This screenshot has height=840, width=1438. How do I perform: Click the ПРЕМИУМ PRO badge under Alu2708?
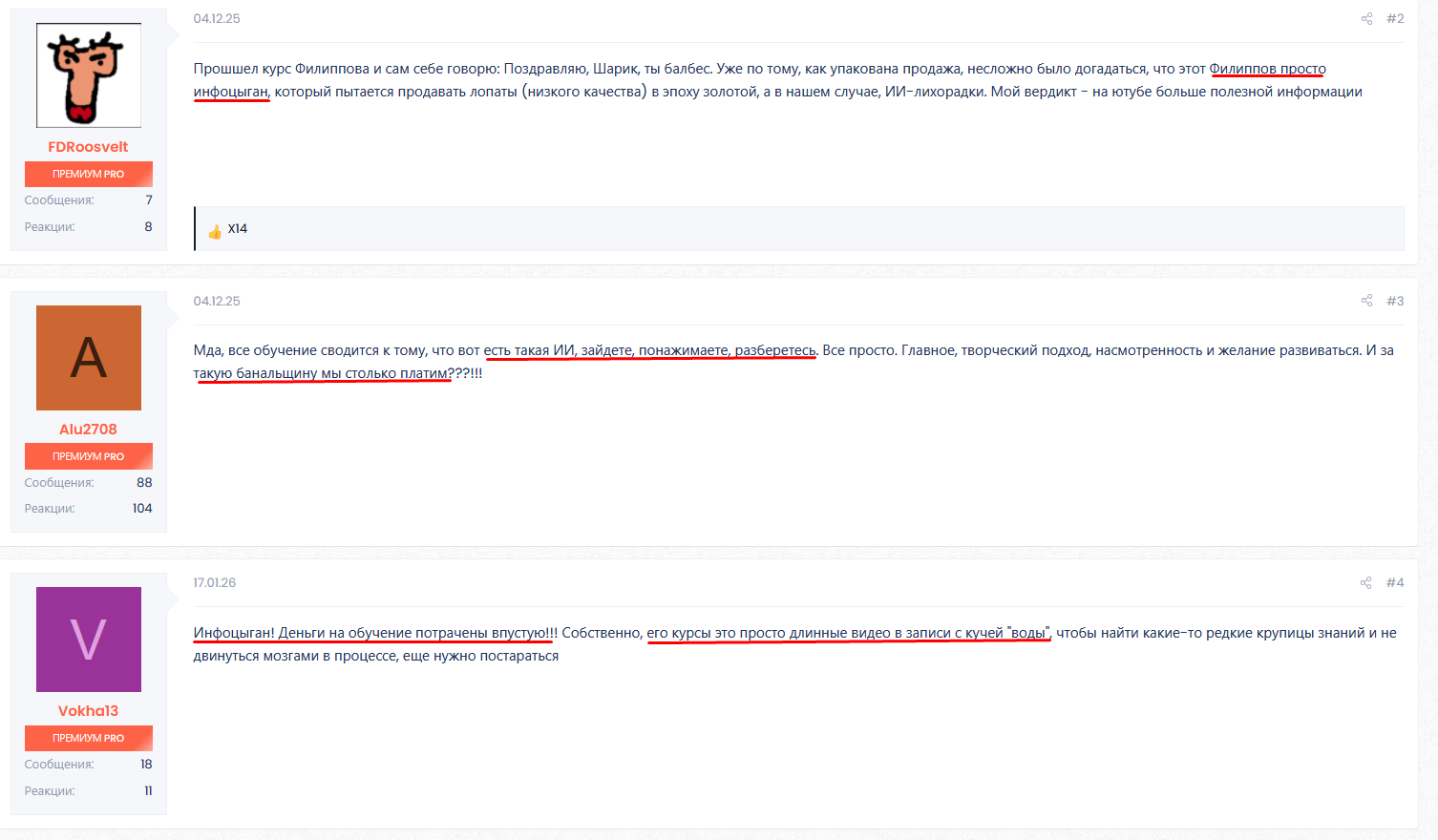[x=89, y=456]
